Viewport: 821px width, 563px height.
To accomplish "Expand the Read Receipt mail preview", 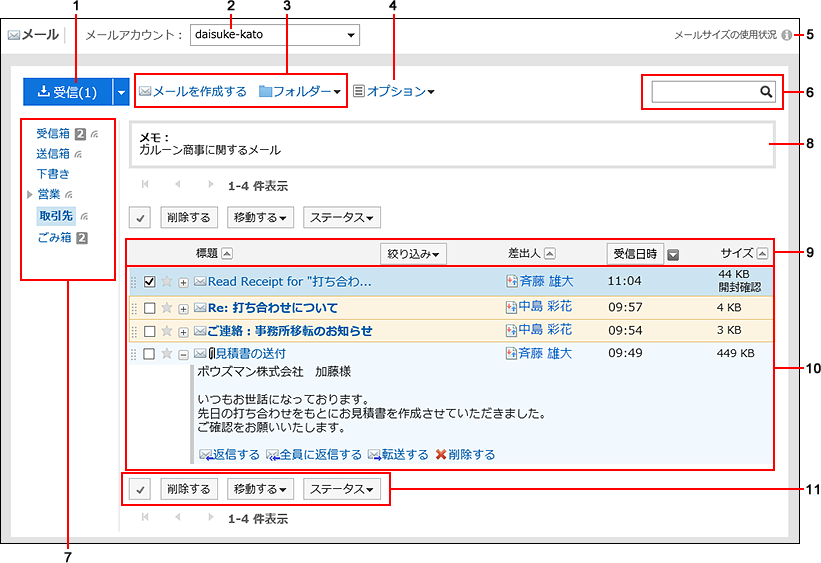I will point(183,283).
